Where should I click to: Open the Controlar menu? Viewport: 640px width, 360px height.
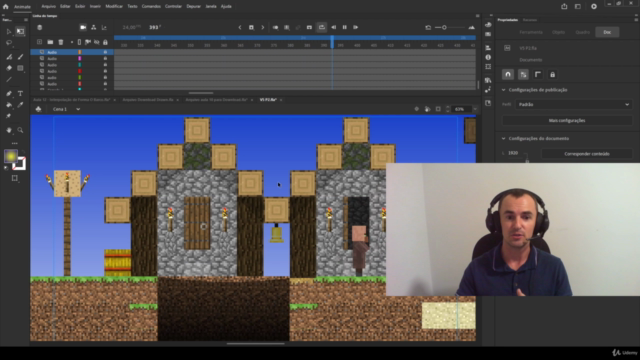(173, 7)
